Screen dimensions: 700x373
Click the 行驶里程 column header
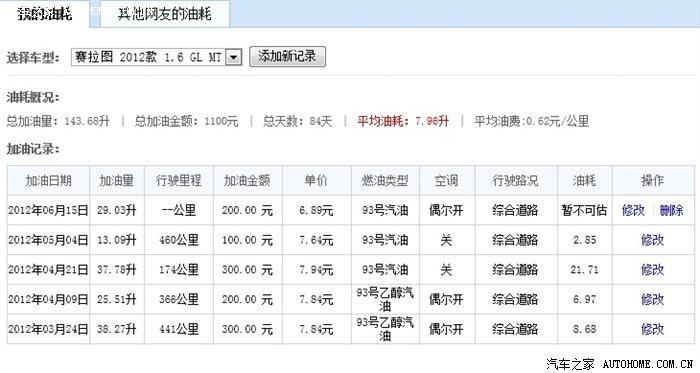[179, 180]
